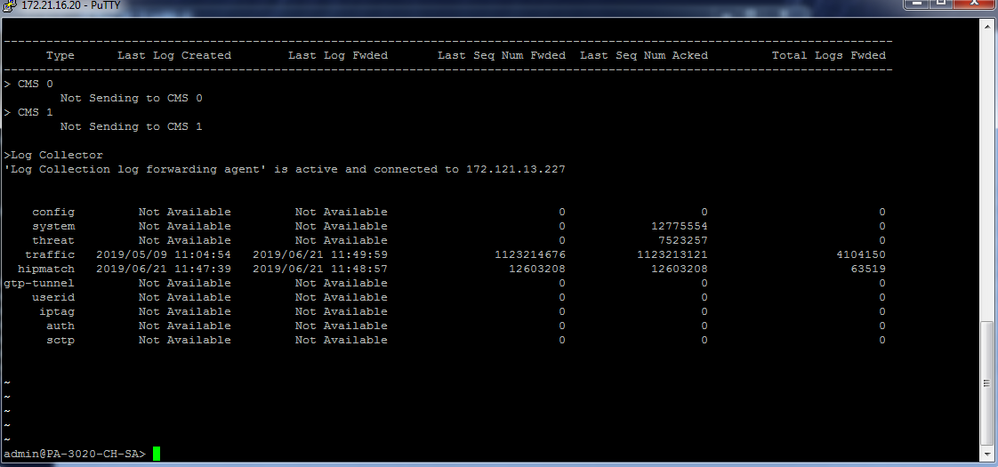Click the '> CMS 1' line
The width and height of the screenshot is (998, 467).
28,112
